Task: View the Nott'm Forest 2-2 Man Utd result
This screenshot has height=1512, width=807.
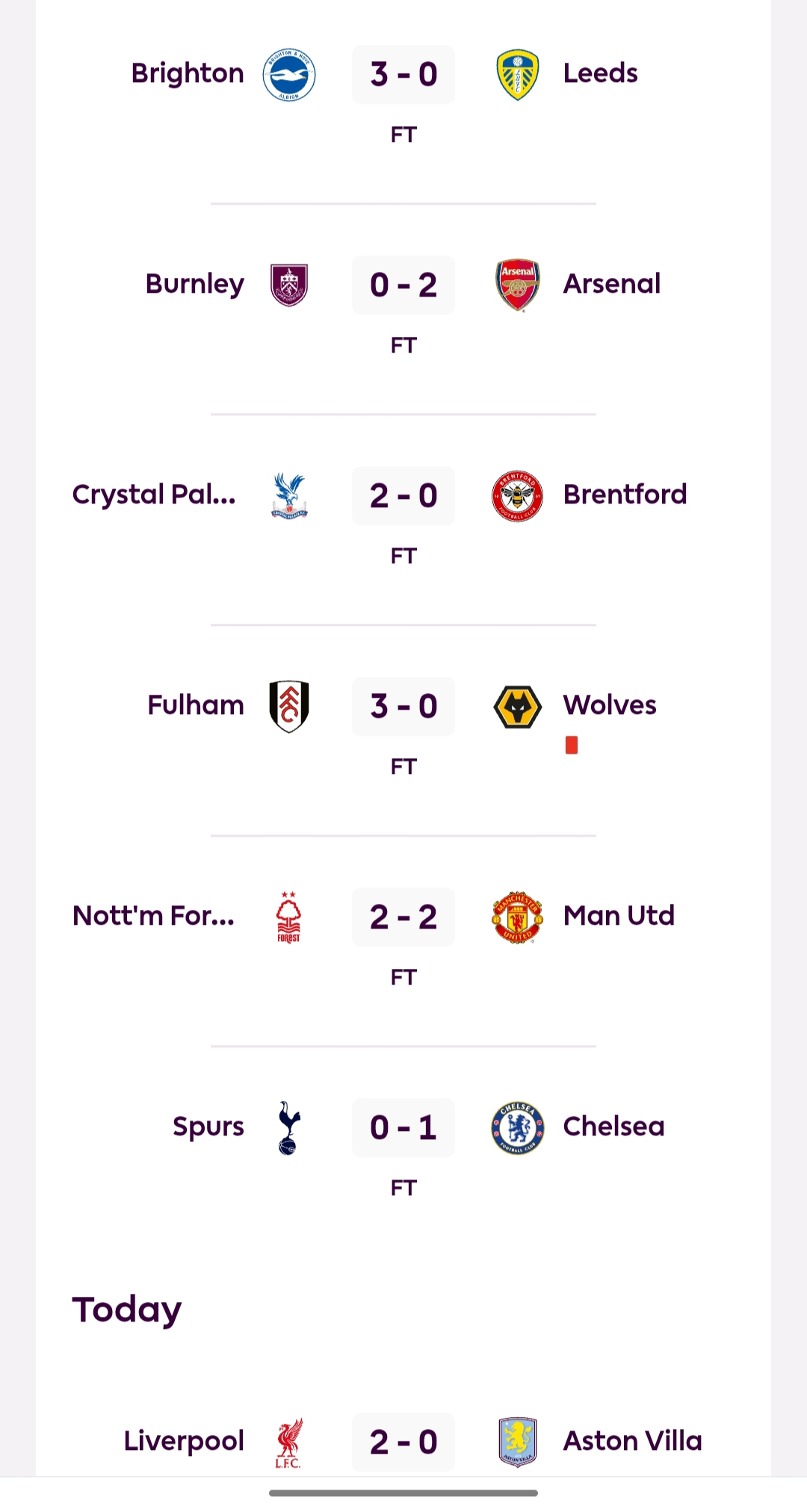Action: click(x=403, y=917)
